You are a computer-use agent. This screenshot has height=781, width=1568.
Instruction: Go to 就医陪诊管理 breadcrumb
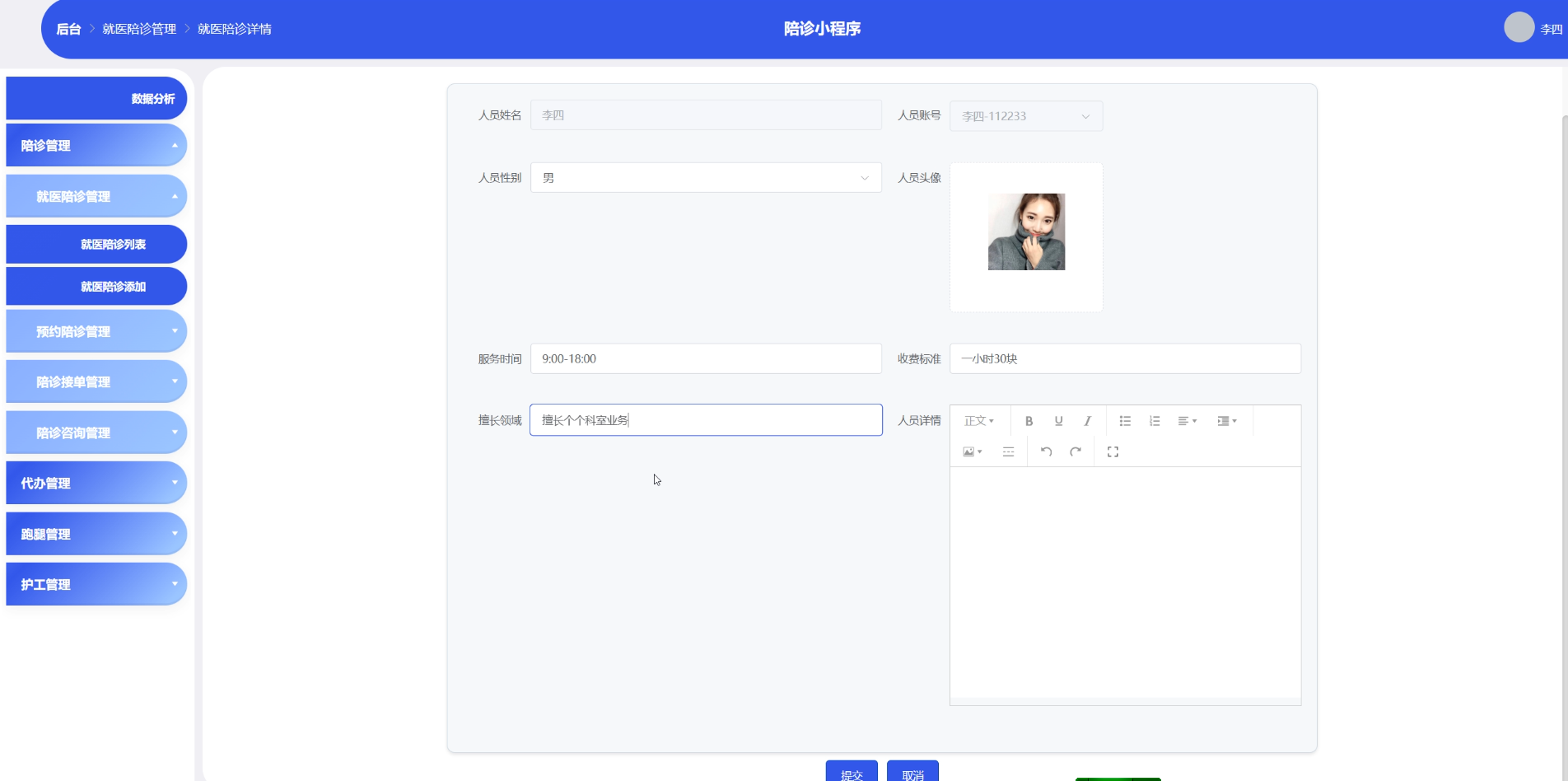coord(139,29)
